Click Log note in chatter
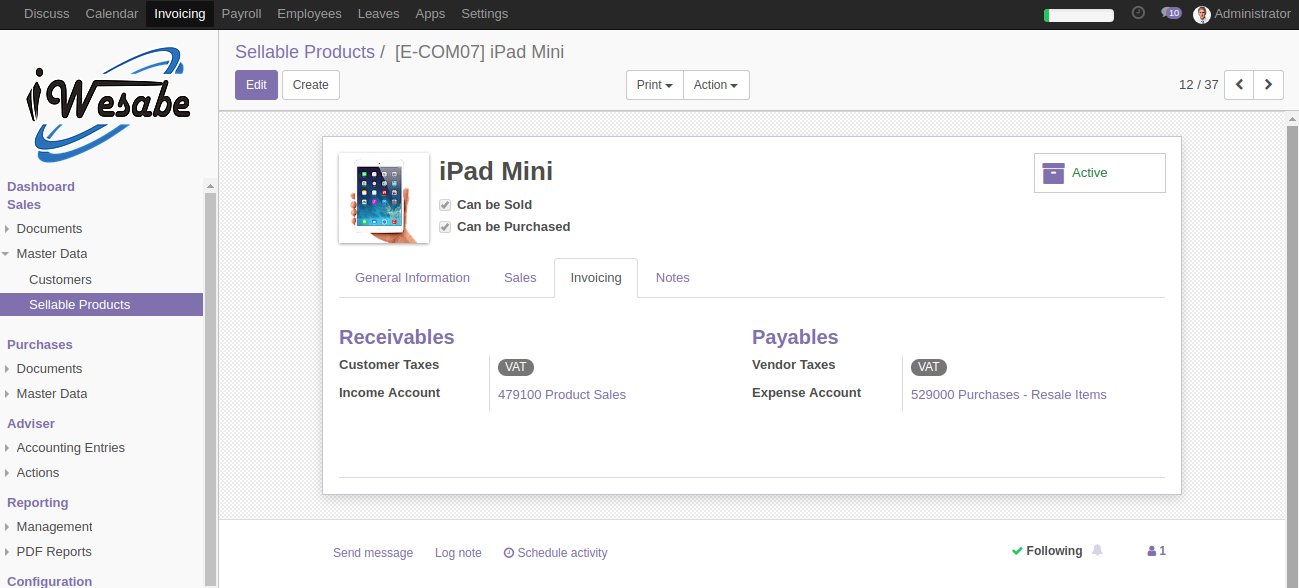 tap(458, 553)
